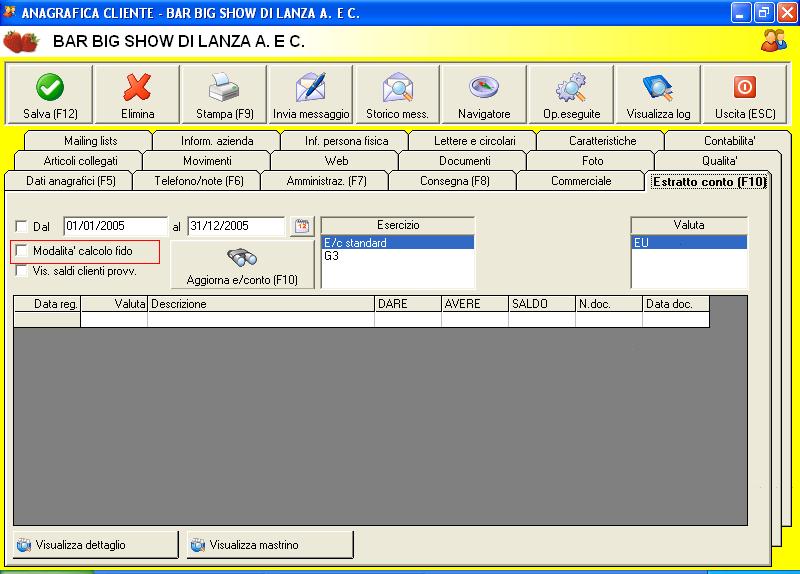
Task: Toggle Modalita' calcolo fido checkbox
Action: [21, 251]
